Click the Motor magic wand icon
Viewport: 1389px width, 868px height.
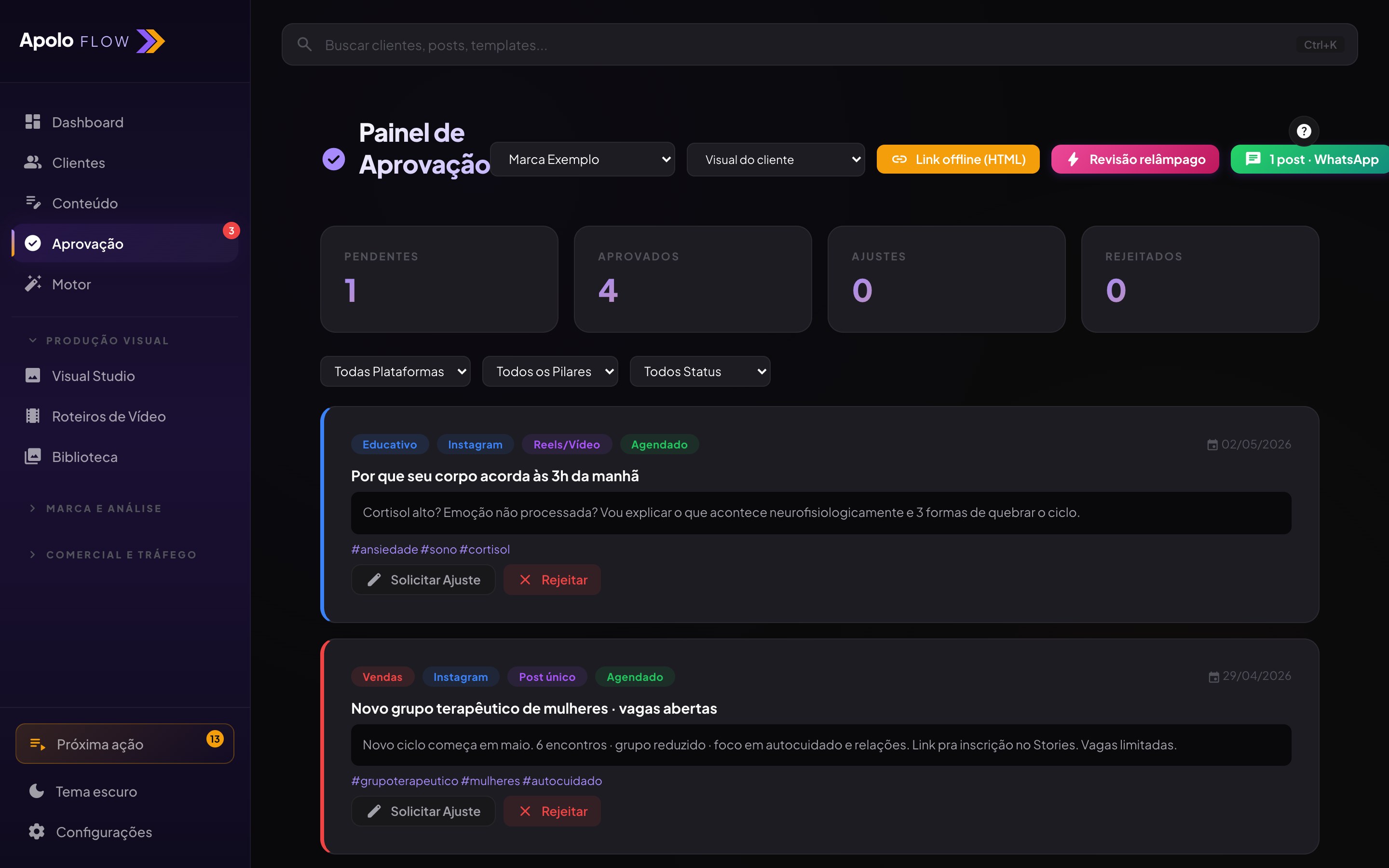pyautogui.click(x=33, y=284)
